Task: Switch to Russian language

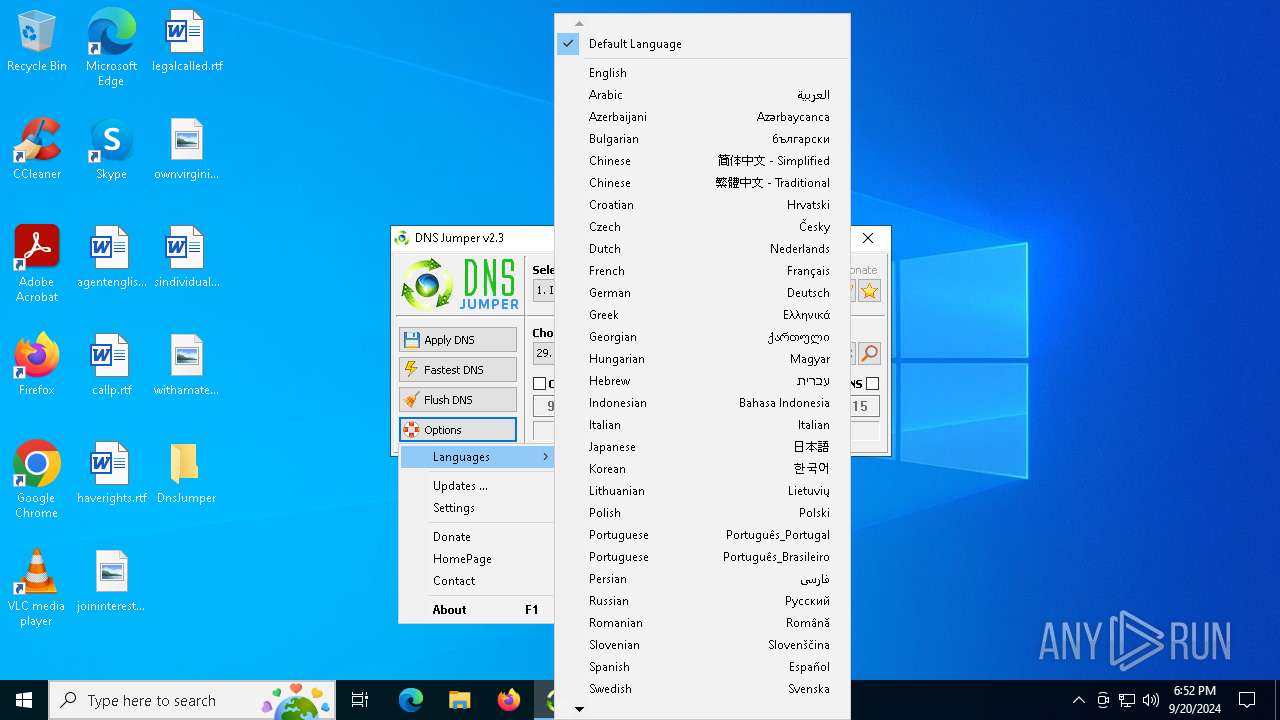Action: (x=702, y=601)
